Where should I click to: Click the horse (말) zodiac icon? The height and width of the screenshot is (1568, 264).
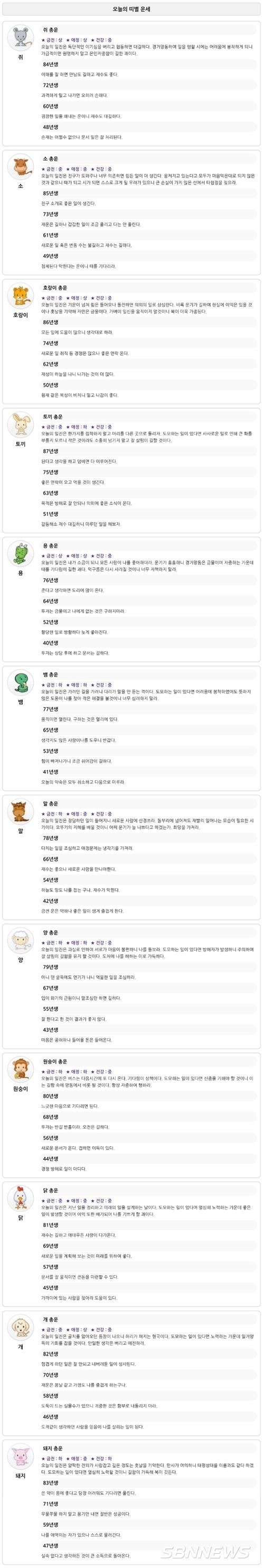coord(21,812)
